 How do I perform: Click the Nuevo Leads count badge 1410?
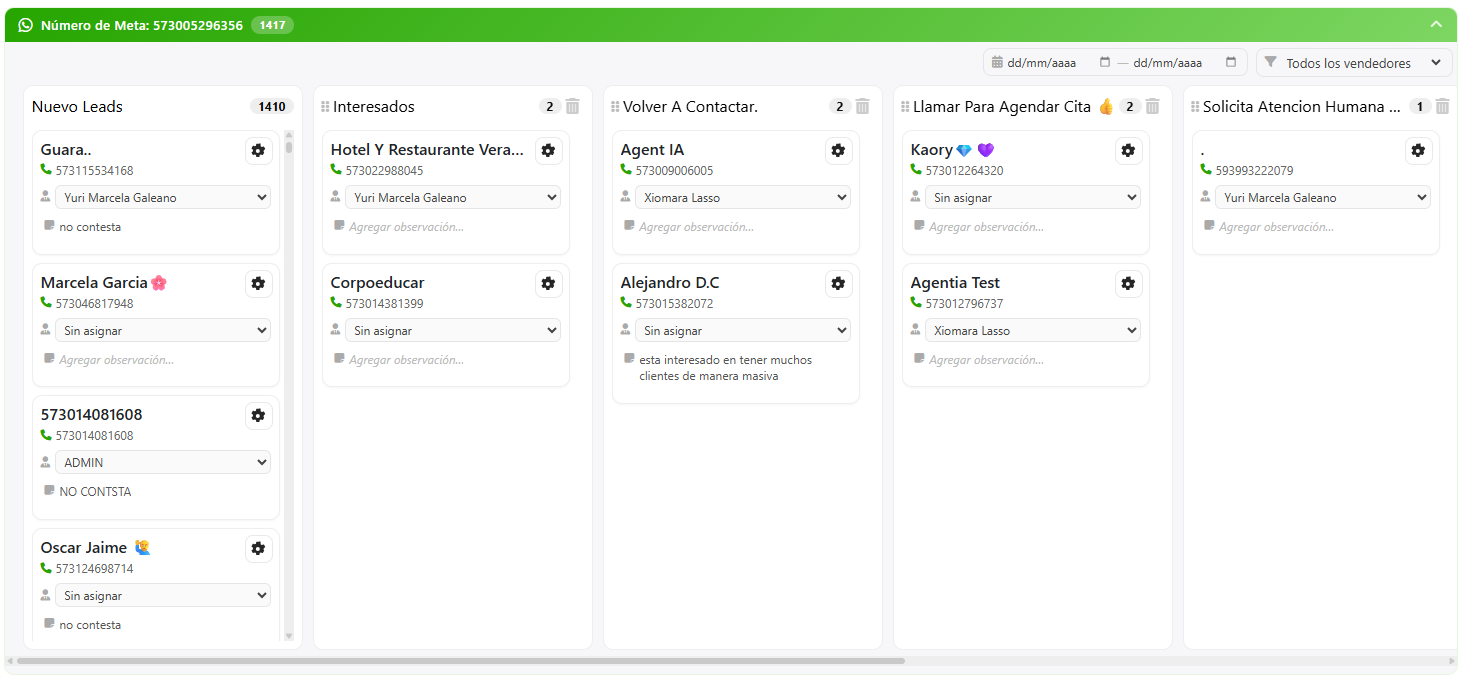tap(271, 107)
